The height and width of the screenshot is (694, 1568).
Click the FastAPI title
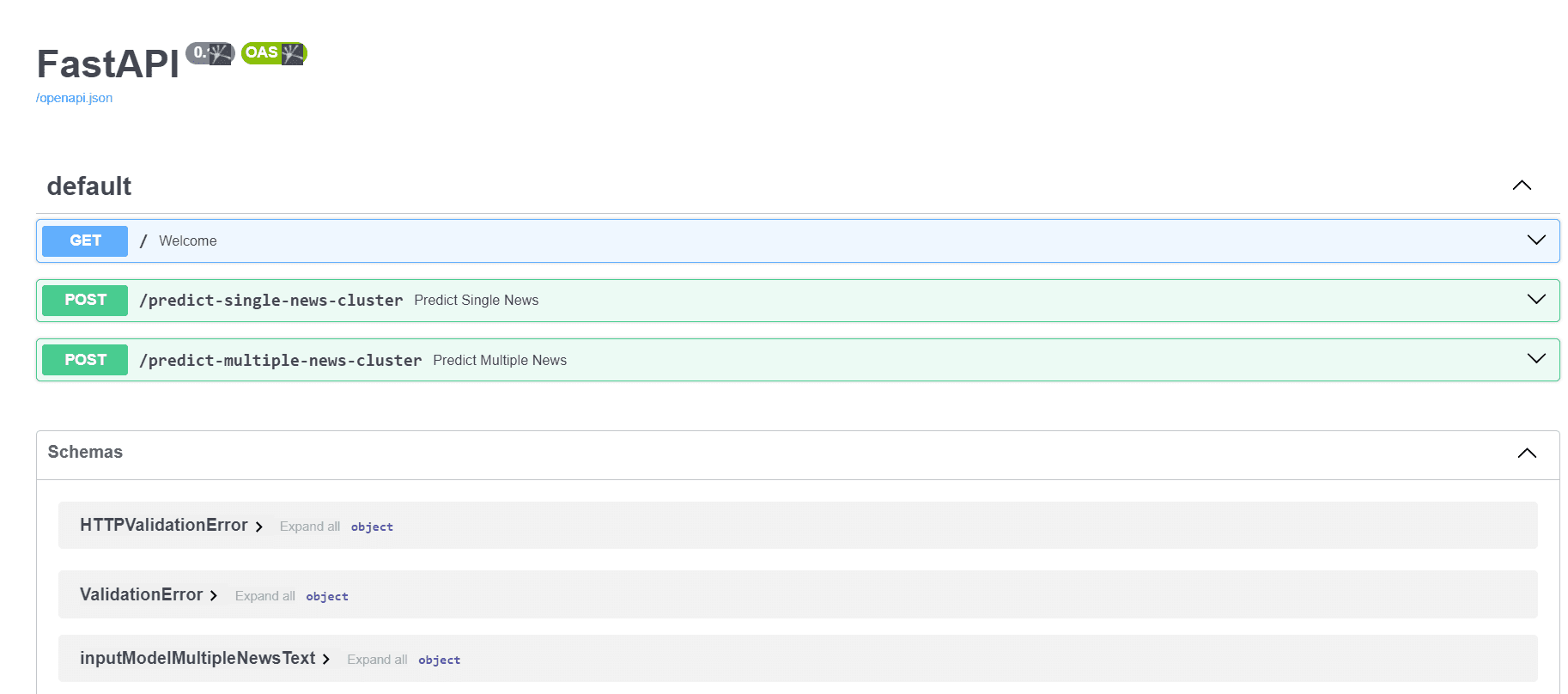pos(108,64)
